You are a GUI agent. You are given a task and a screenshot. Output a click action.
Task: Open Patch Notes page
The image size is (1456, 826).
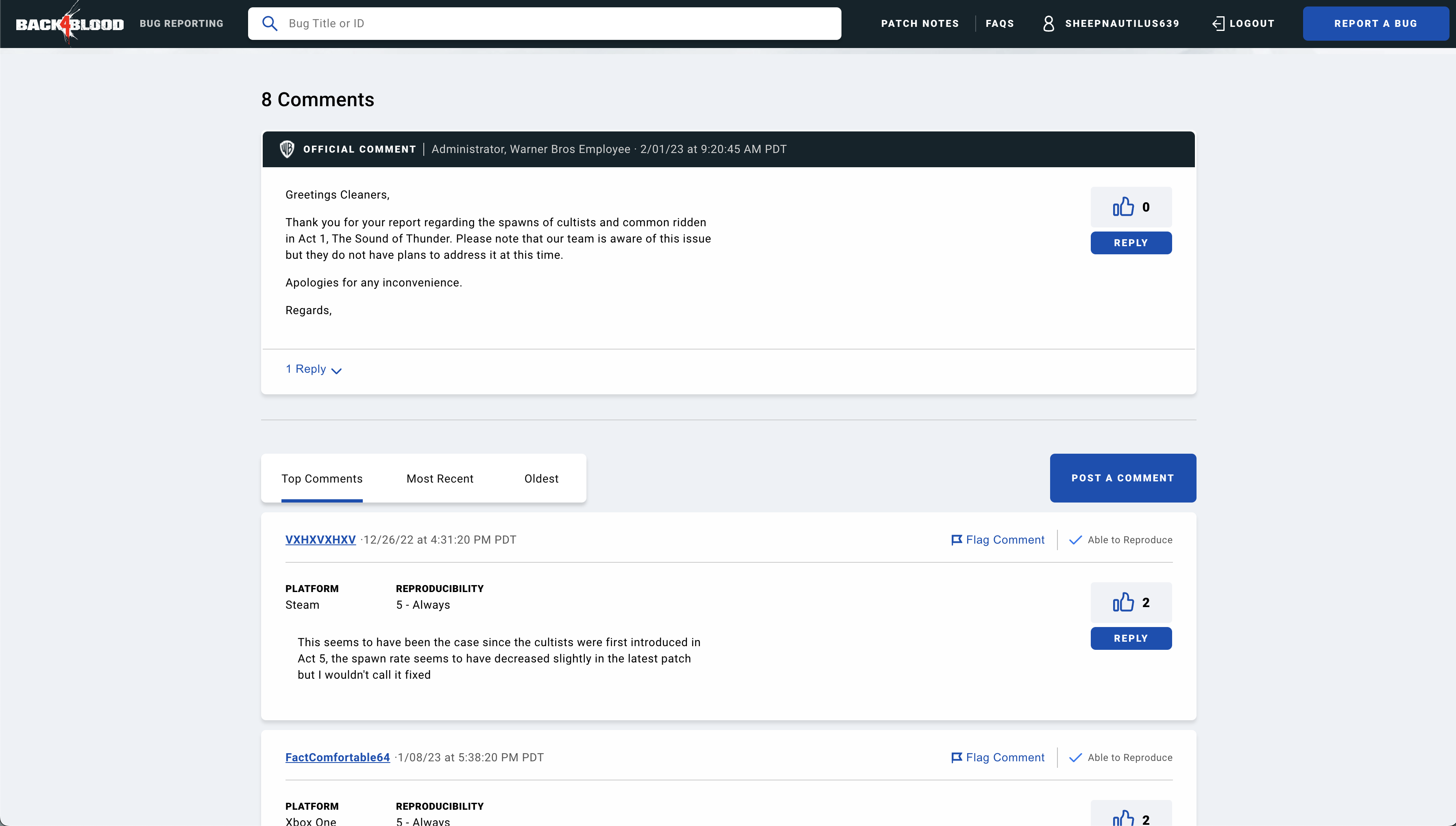pos(920,23)
